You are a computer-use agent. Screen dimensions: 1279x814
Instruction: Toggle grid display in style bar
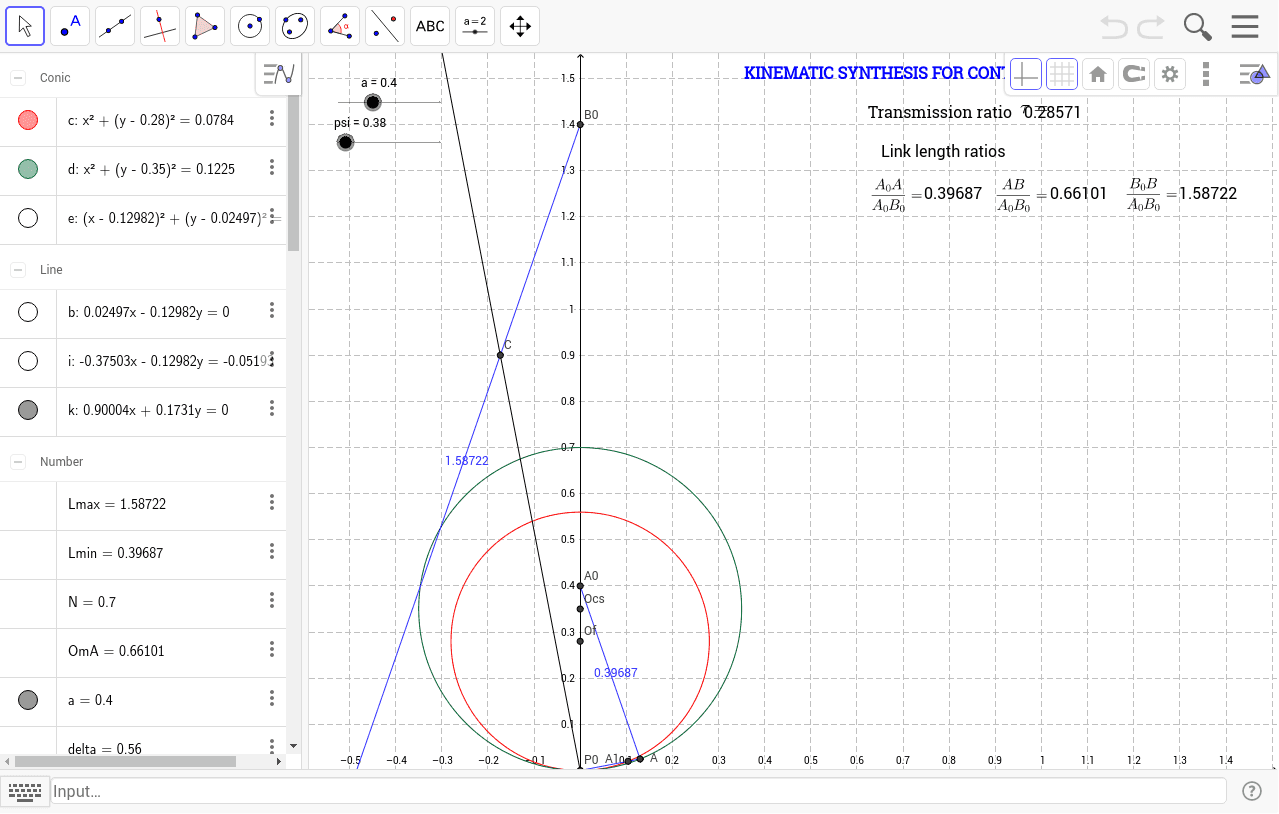1062,74
